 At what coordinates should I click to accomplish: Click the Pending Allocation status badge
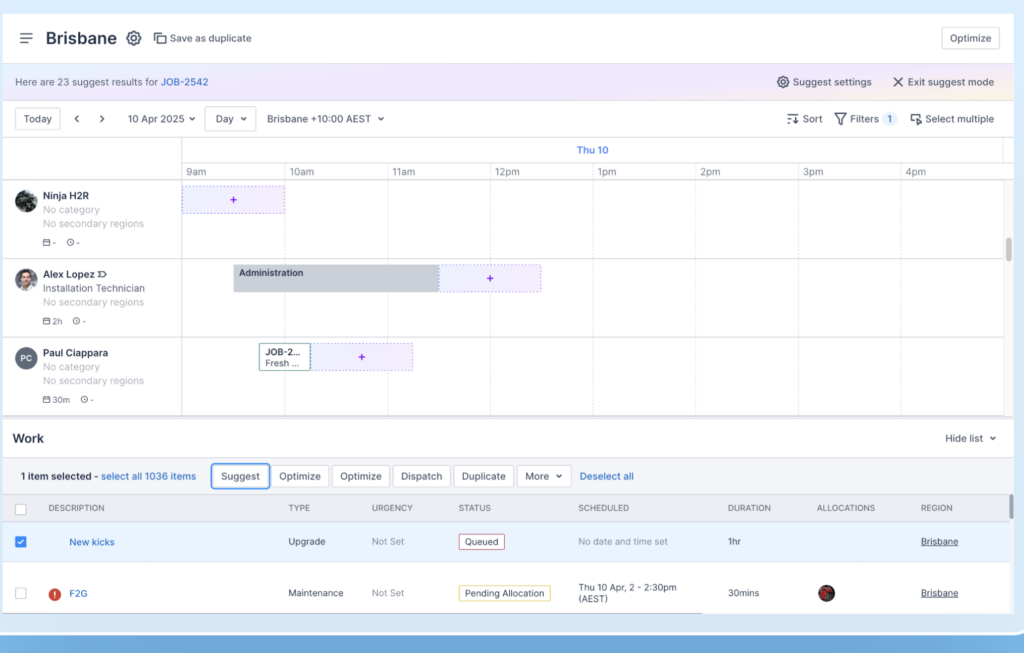point(504,593)
